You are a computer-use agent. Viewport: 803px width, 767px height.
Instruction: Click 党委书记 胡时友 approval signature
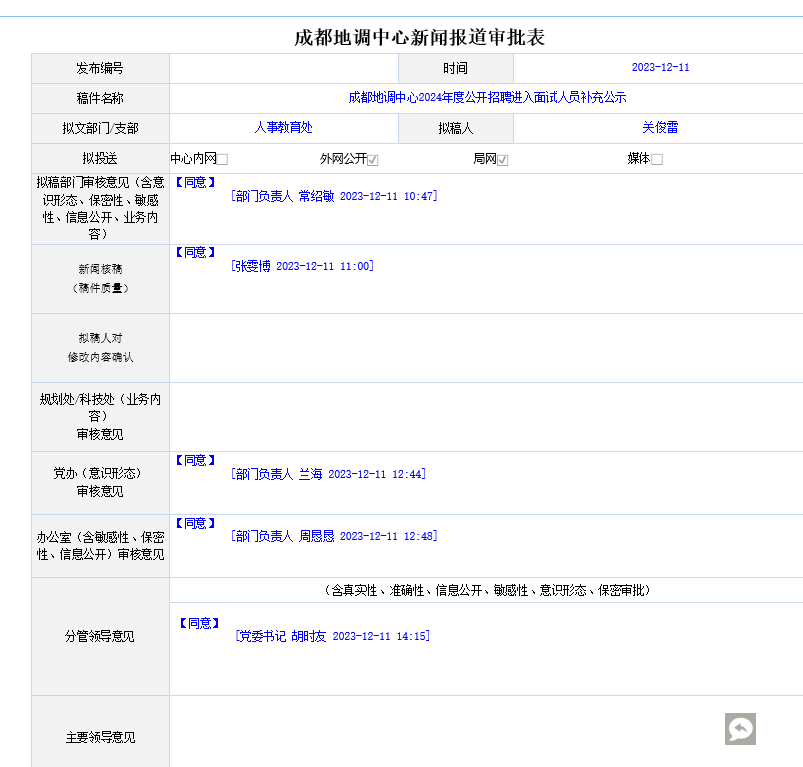(x=332, y=636)
